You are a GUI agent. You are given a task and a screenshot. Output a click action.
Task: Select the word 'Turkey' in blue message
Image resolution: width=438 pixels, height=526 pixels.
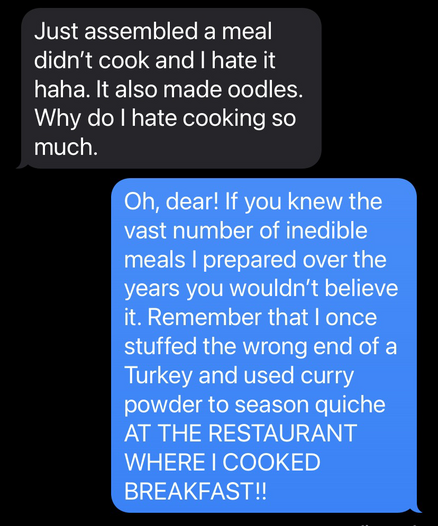pyautogui.click(x=158, y=375)
